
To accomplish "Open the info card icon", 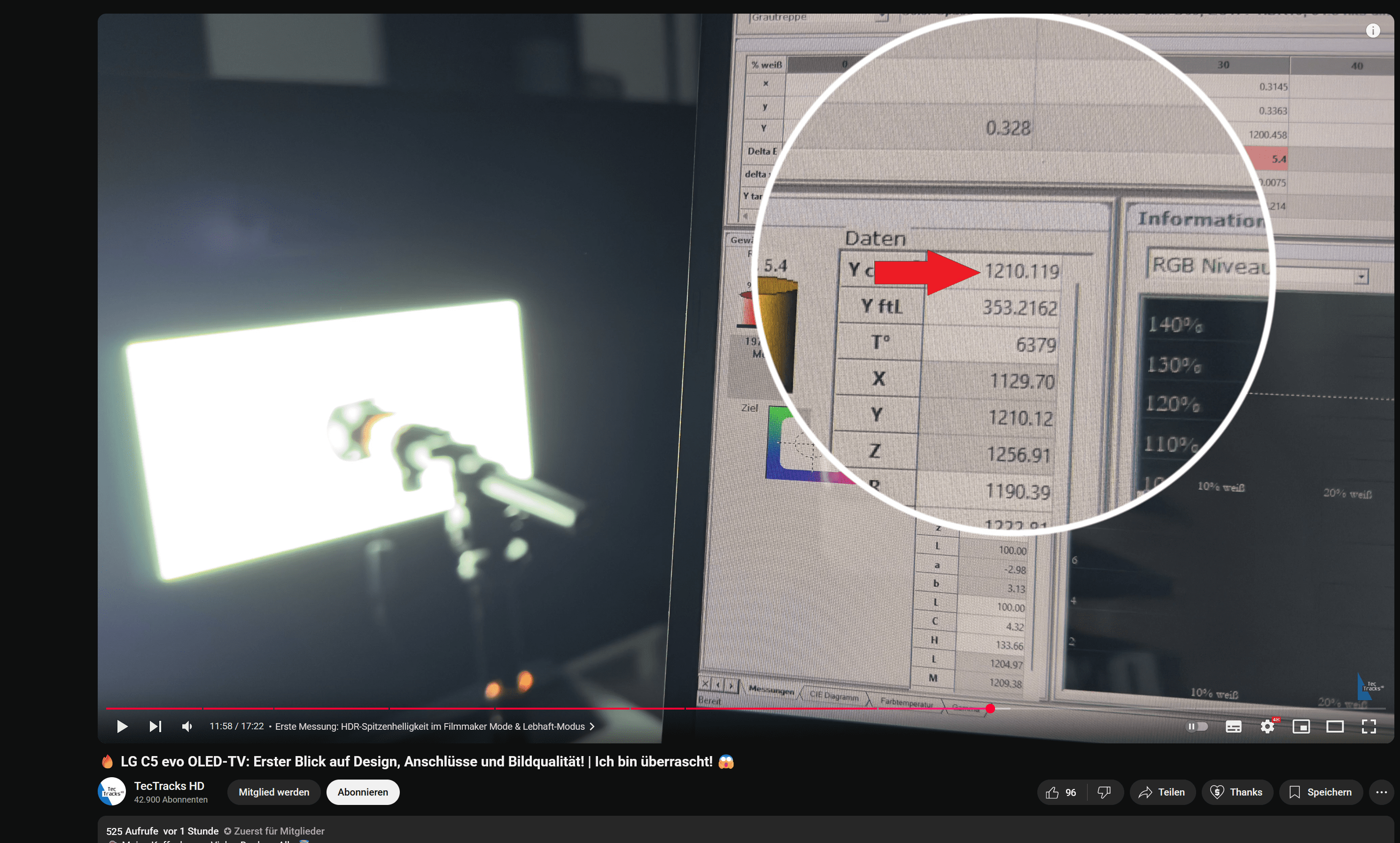I will click(x=1373, y=31).
